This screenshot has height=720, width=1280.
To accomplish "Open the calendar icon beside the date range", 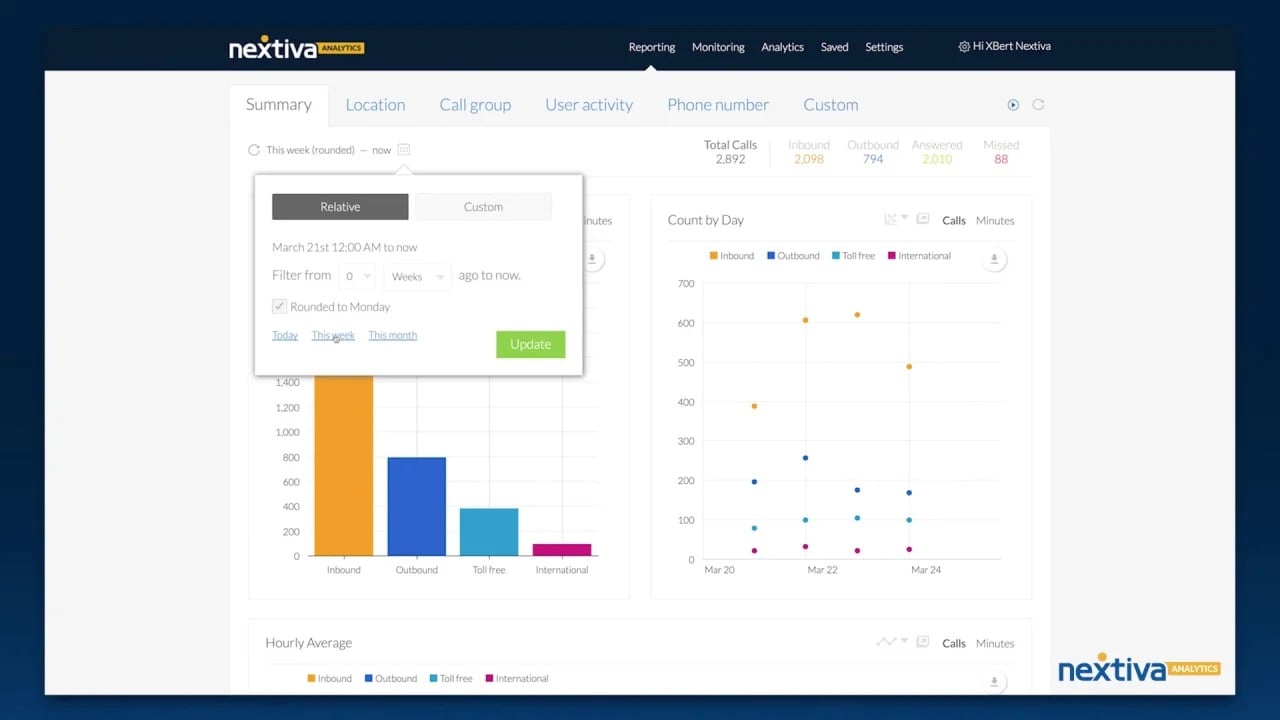I will (x=403, y=148).
